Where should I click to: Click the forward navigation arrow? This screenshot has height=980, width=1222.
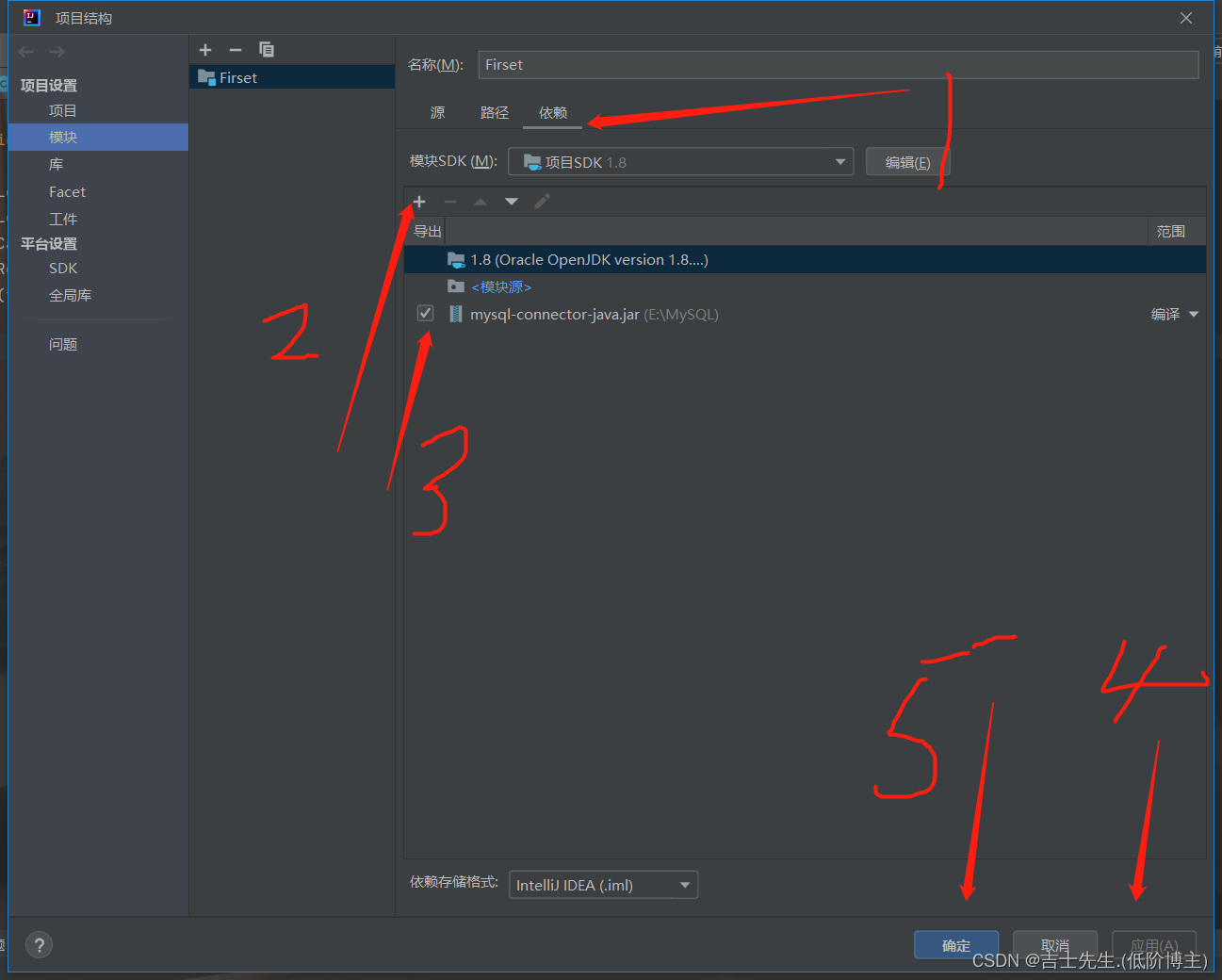57,52
